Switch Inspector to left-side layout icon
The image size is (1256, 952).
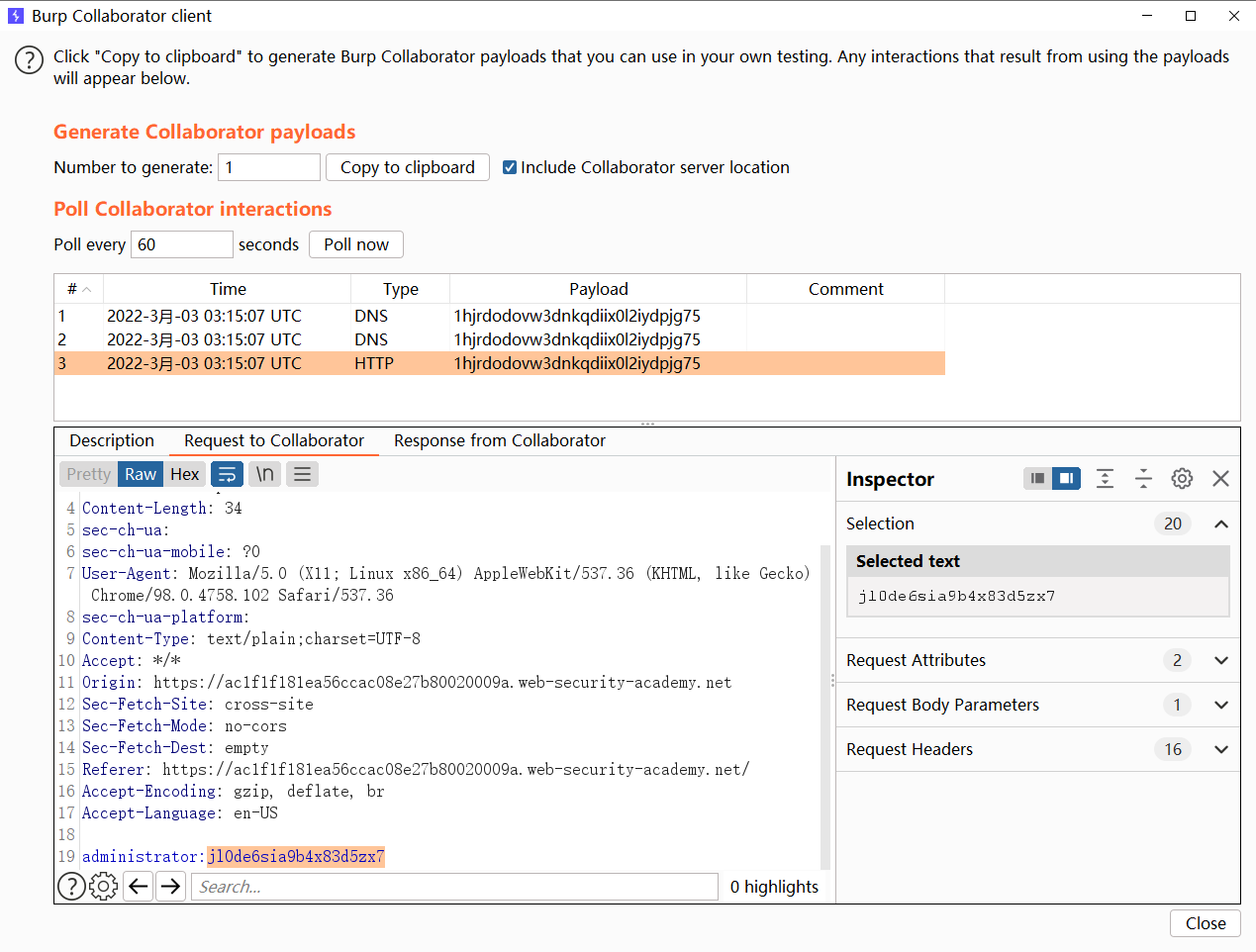tap(1037, 478)
